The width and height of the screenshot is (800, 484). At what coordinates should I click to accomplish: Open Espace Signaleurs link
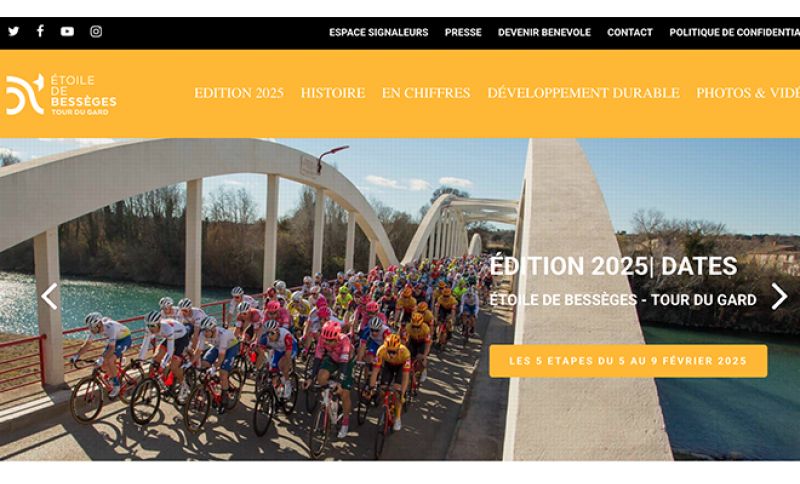pyautogui.click(x=379, y=33)
